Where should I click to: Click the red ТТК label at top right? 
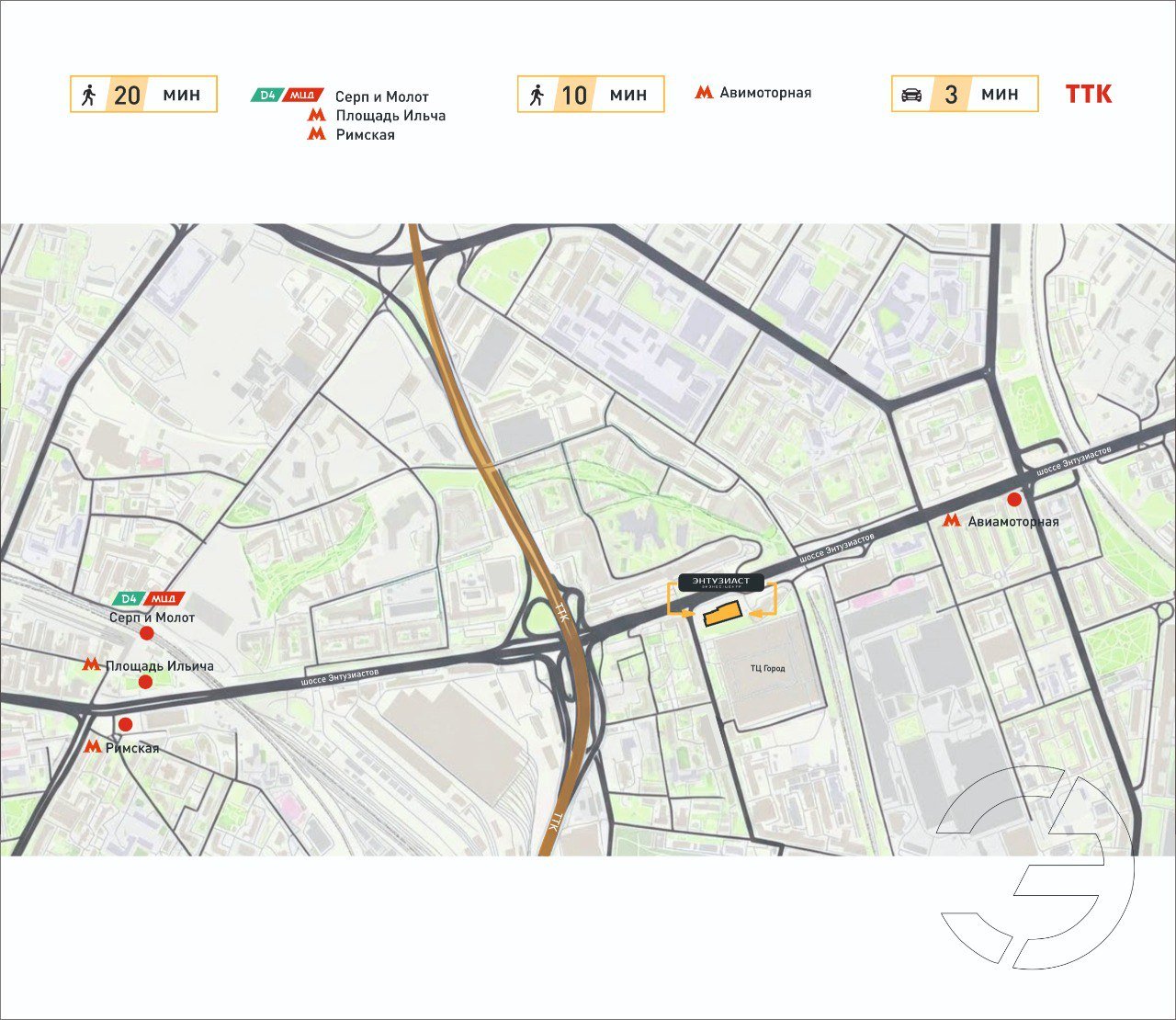point(1089,94)
